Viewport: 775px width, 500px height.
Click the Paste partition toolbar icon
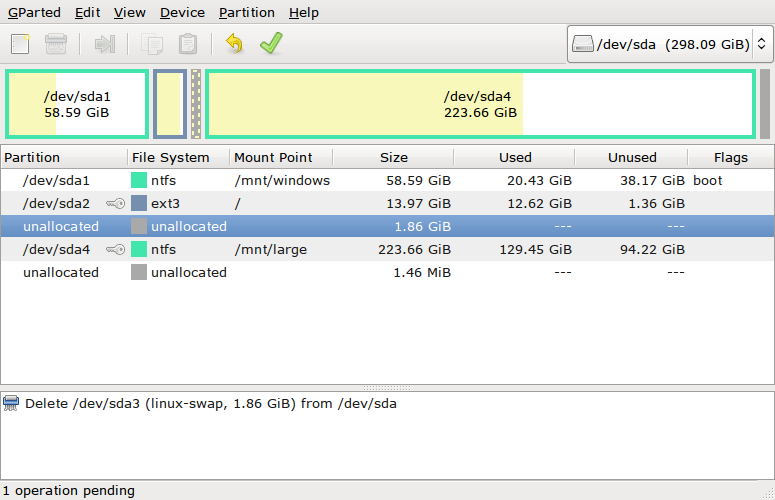[x=188, y=44]
